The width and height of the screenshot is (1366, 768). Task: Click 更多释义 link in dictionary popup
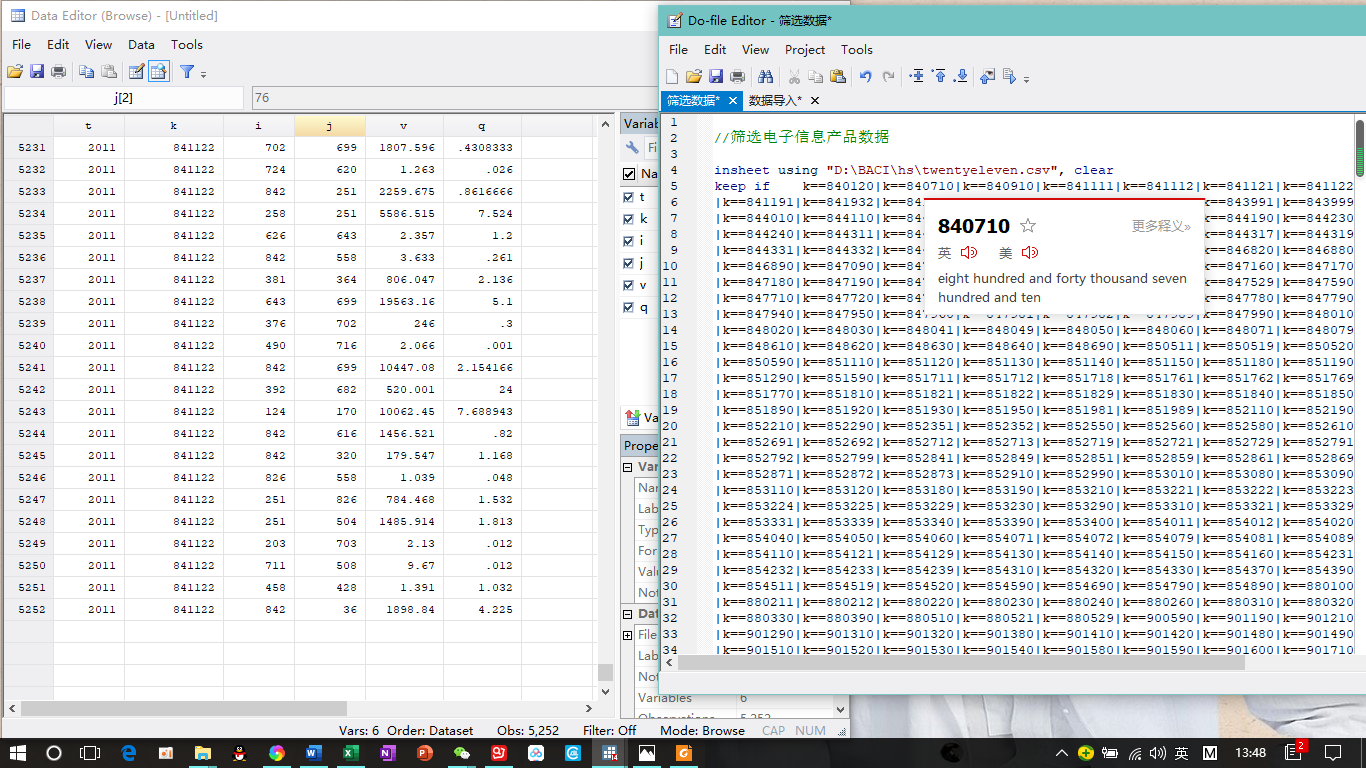[x=1161, y=227]
